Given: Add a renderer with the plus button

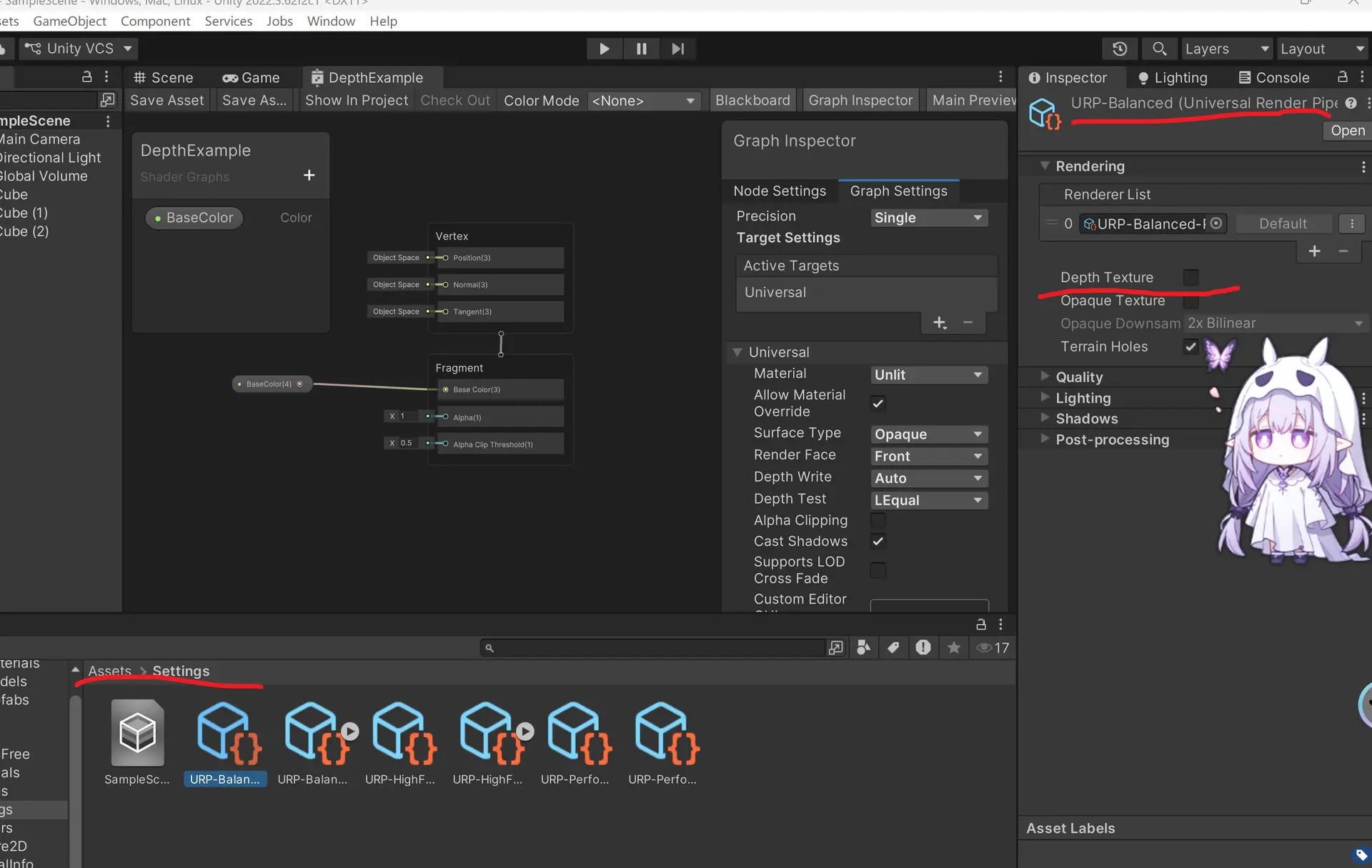Looking at the screenshot, I should pyautogui.click(x=1314, y=251).
